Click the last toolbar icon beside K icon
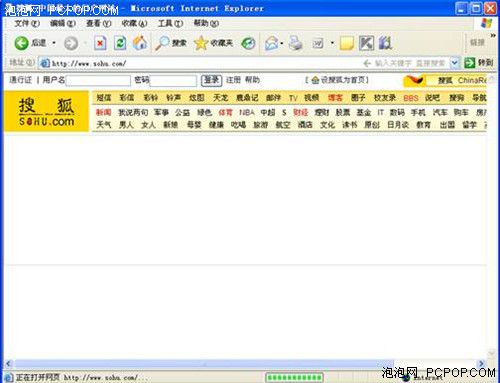Image resolution: width=500 pixels, height=383 pixels. (x=385, y=43)
